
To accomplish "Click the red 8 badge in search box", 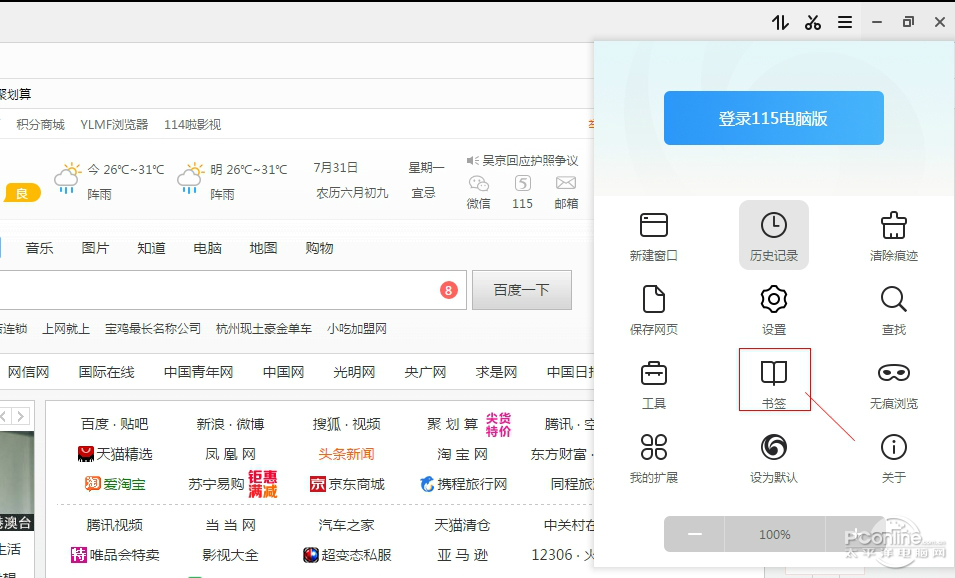I will (x=449, y=290).
